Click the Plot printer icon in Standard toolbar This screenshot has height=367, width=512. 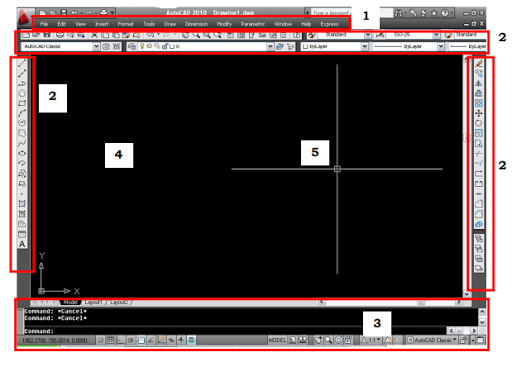point(60,35)
